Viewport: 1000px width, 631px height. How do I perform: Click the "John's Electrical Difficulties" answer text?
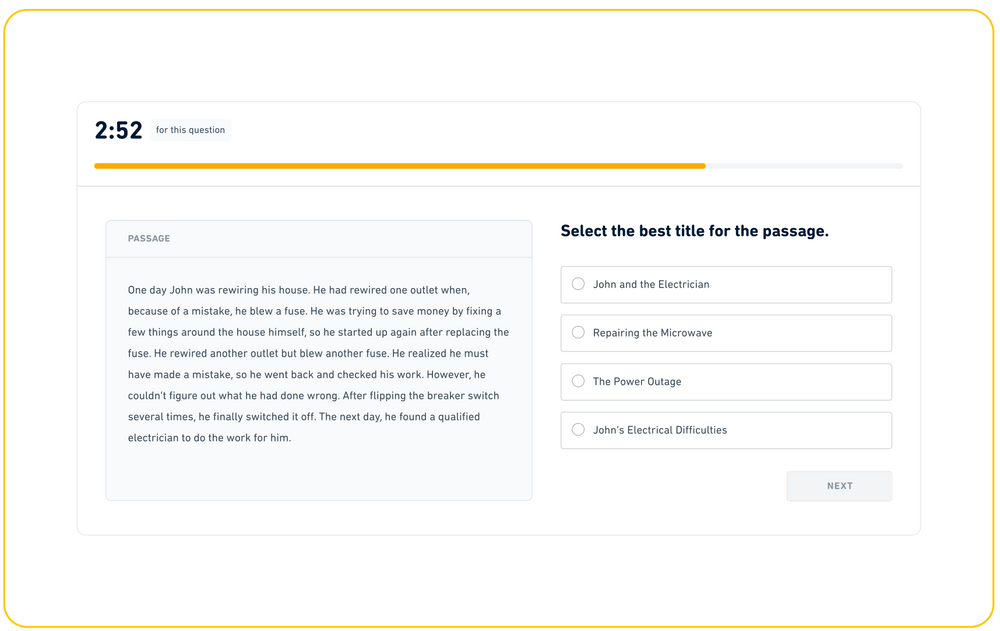point(660,430)
